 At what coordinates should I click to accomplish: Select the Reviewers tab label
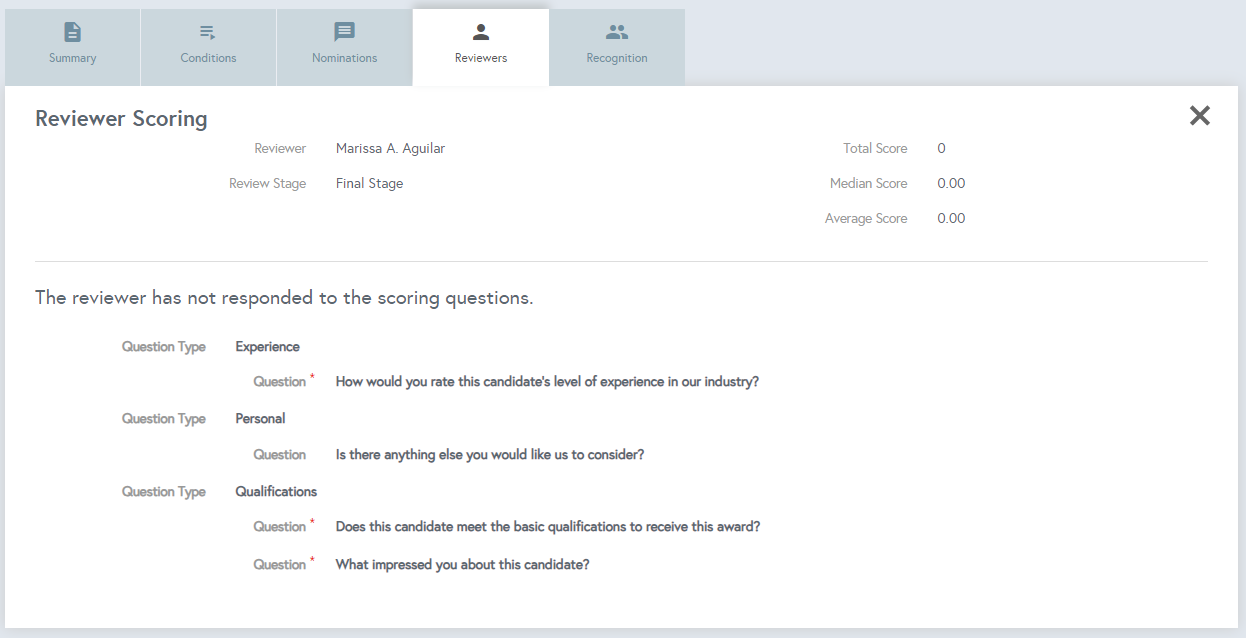point(481,58)
